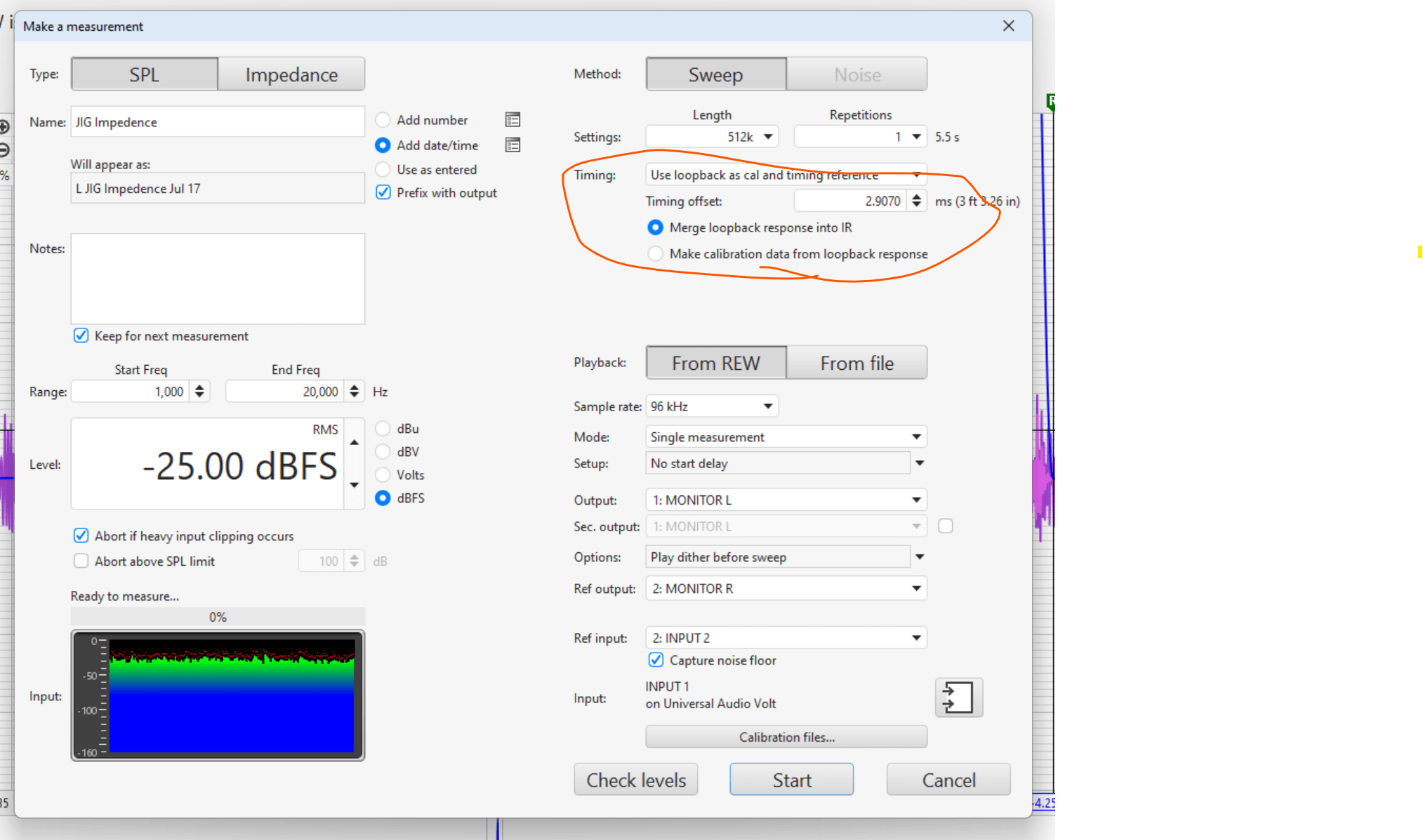Tick the checkbox beside Sec. output

[x=946, y=526]
